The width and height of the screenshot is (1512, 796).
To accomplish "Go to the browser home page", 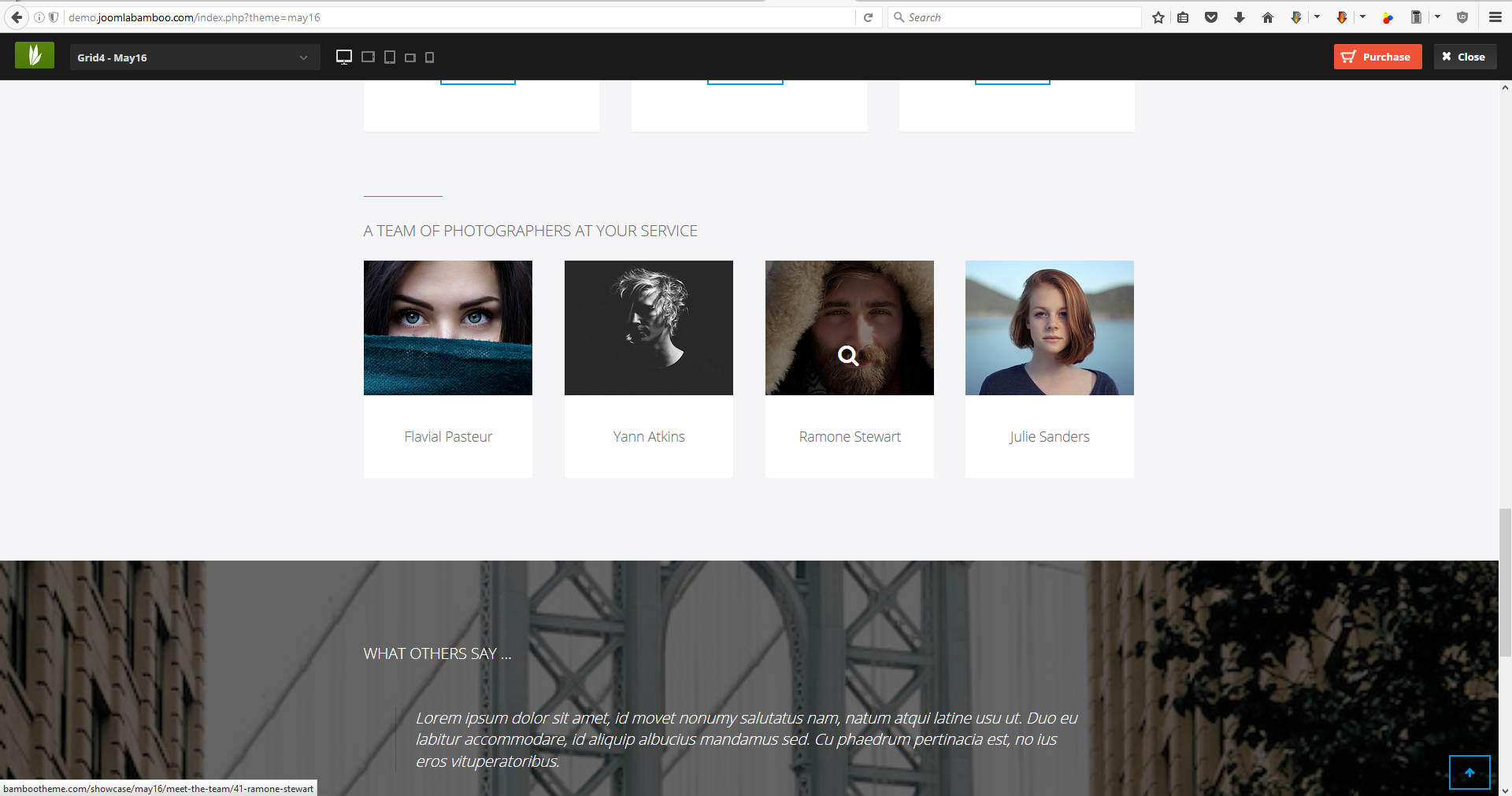I will click(1268, 17).
